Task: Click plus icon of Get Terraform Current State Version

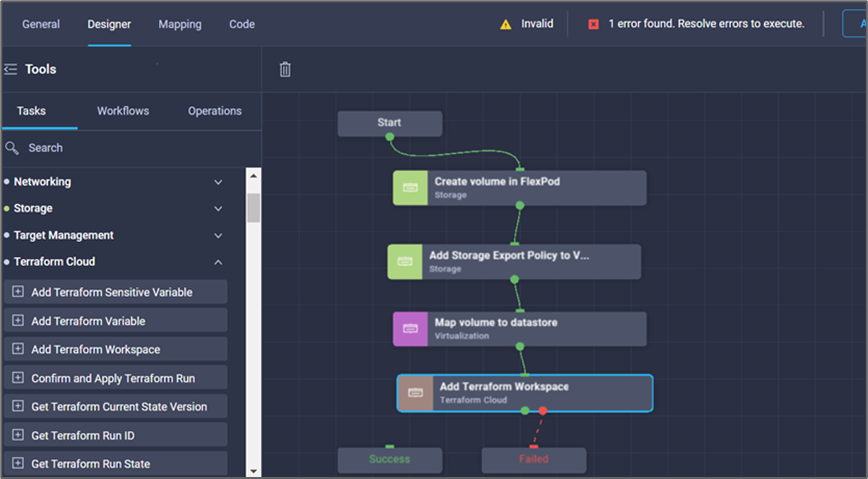Action: (18, 406)
